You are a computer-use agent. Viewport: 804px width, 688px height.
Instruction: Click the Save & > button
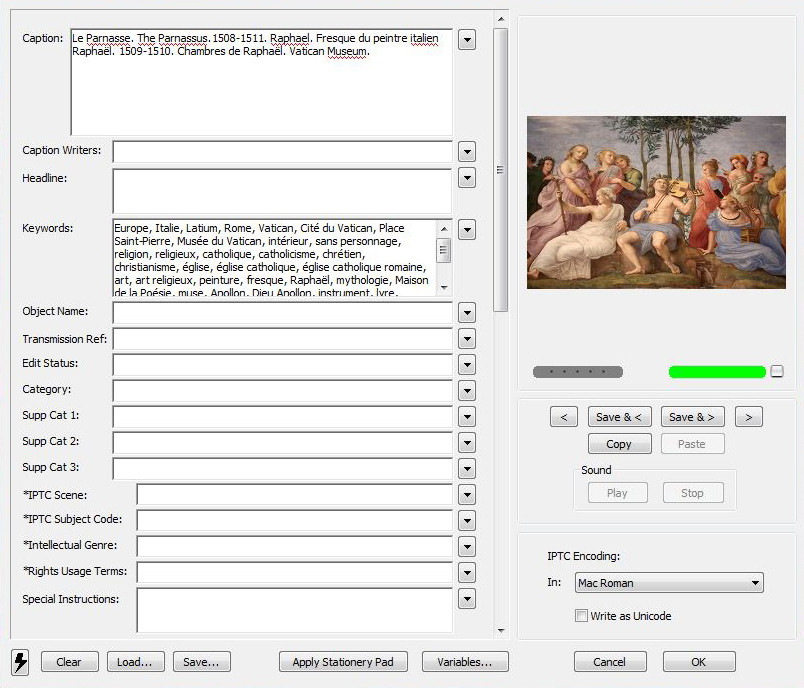(693, 417)
